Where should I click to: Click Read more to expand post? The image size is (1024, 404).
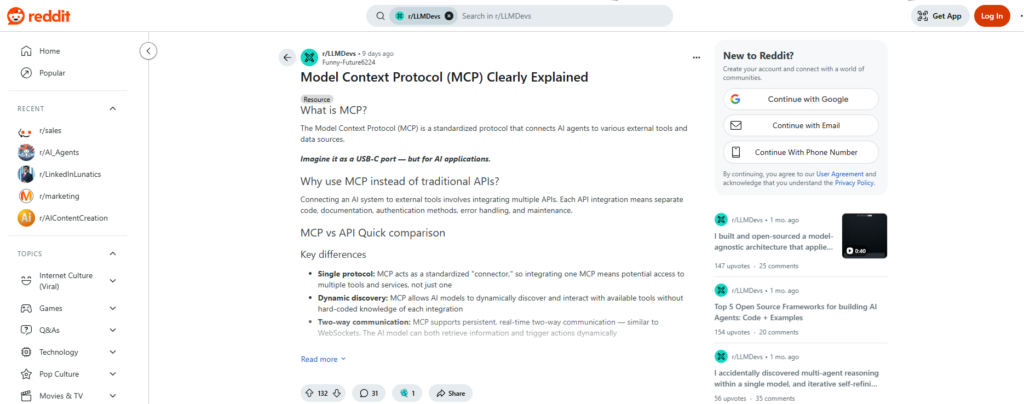[323, 359]
